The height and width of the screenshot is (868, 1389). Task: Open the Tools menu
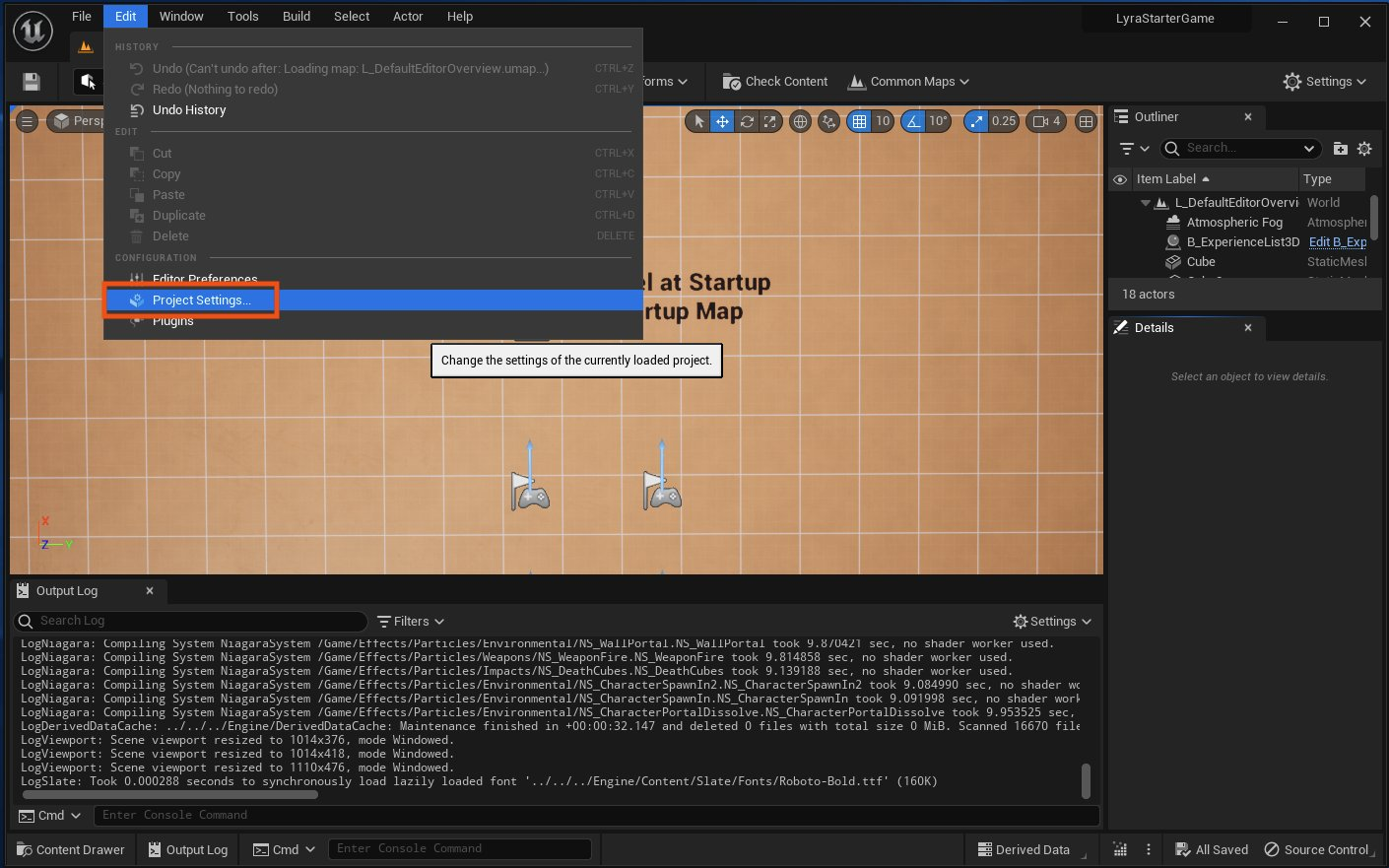242,17
